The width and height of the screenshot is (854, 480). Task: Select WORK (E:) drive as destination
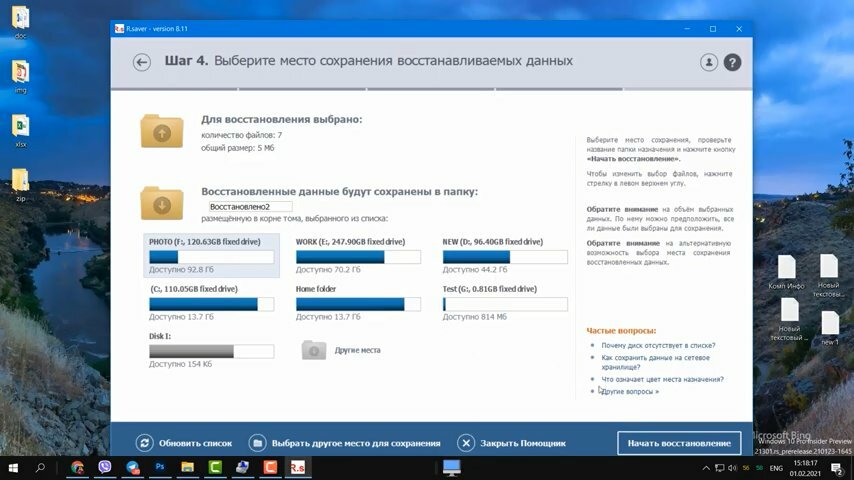[358, 256]
